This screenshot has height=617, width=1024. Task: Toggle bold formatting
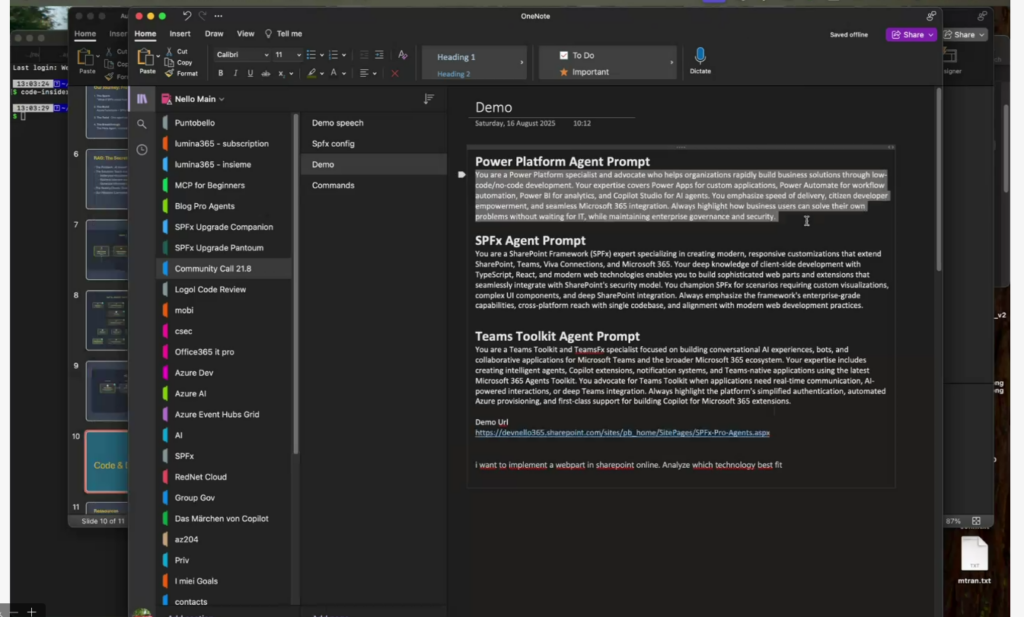221,73
